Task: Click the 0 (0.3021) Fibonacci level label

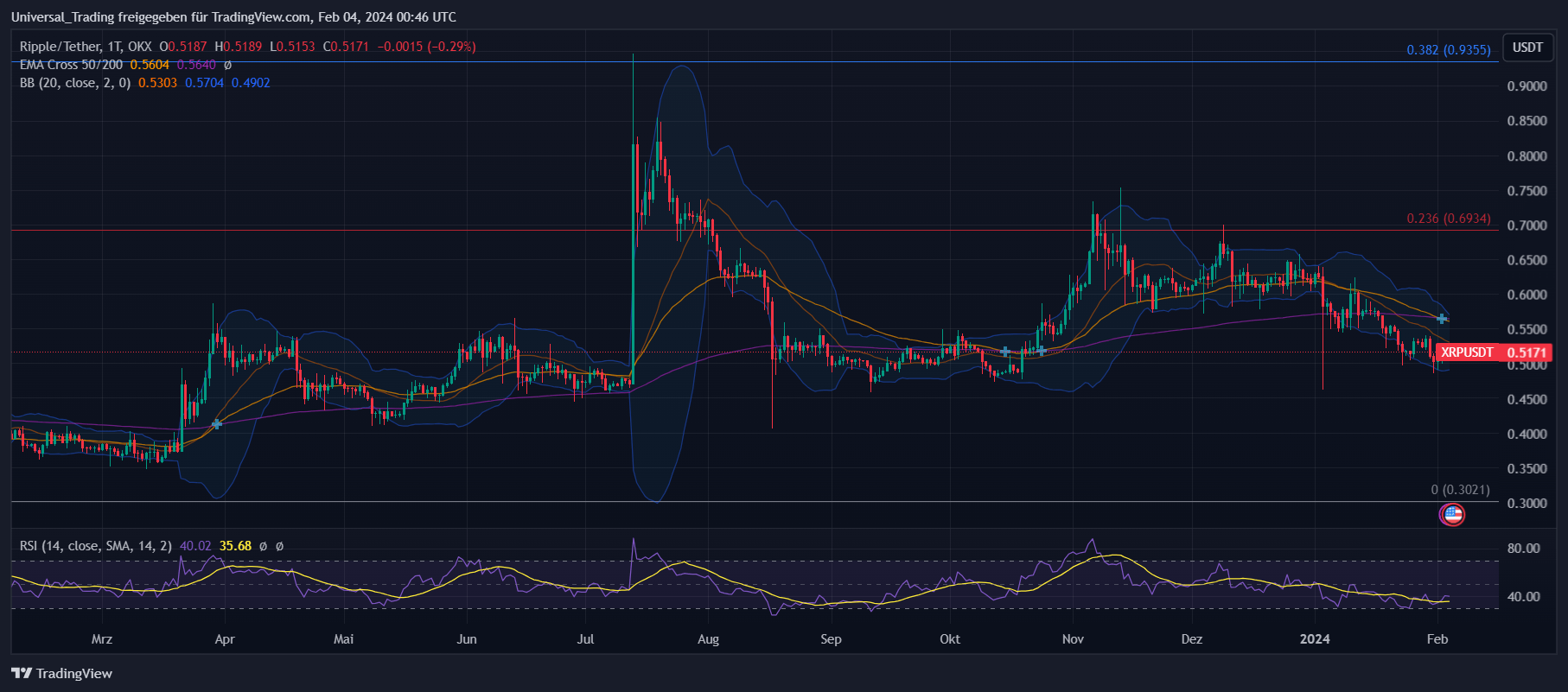Action: pos(1460,490)
